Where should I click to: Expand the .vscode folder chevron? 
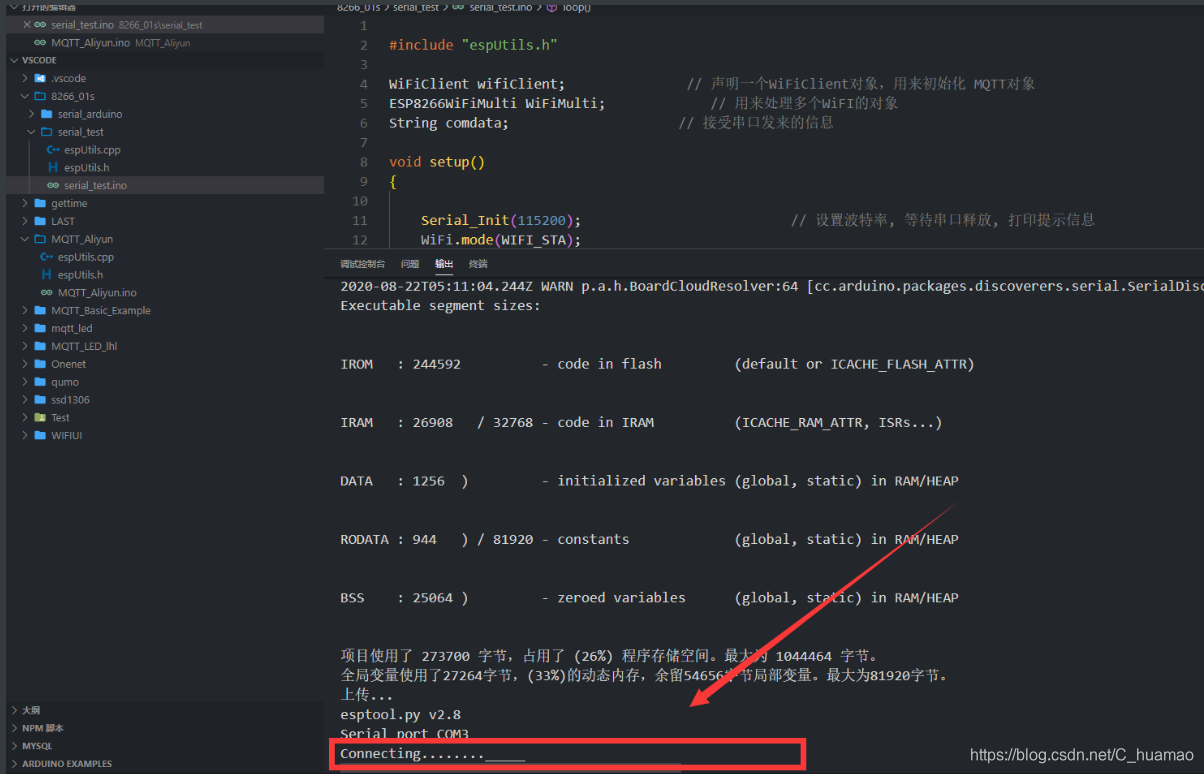tap(26, 78)
